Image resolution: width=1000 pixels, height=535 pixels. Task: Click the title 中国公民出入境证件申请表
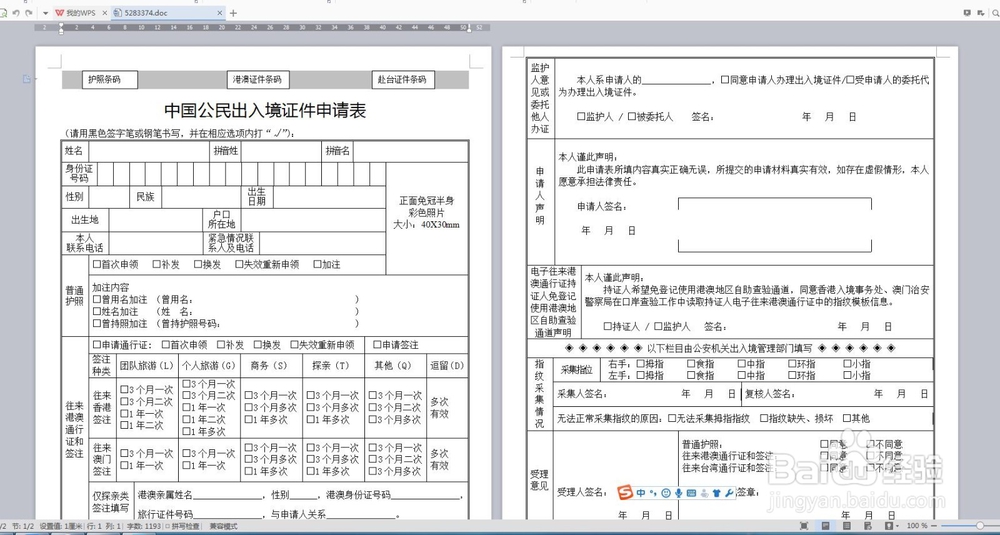pyautogui.click(x=265, y=110)
